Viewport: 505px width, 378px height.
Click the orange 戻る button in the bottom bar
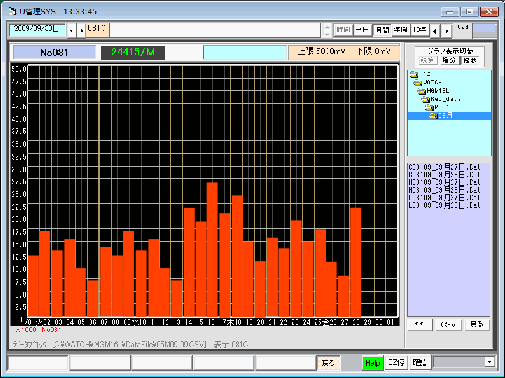click(x=328, y=363)
